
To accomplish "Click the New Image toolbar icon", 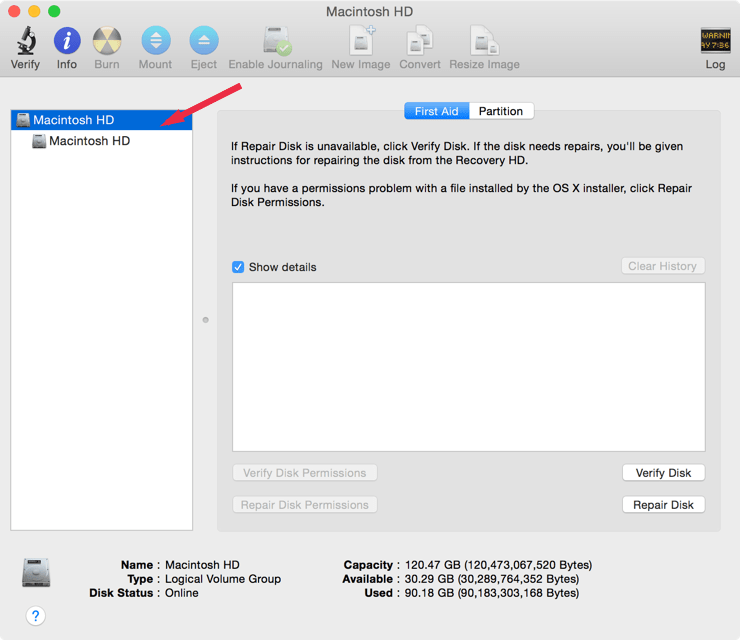I will pos(362,41).
